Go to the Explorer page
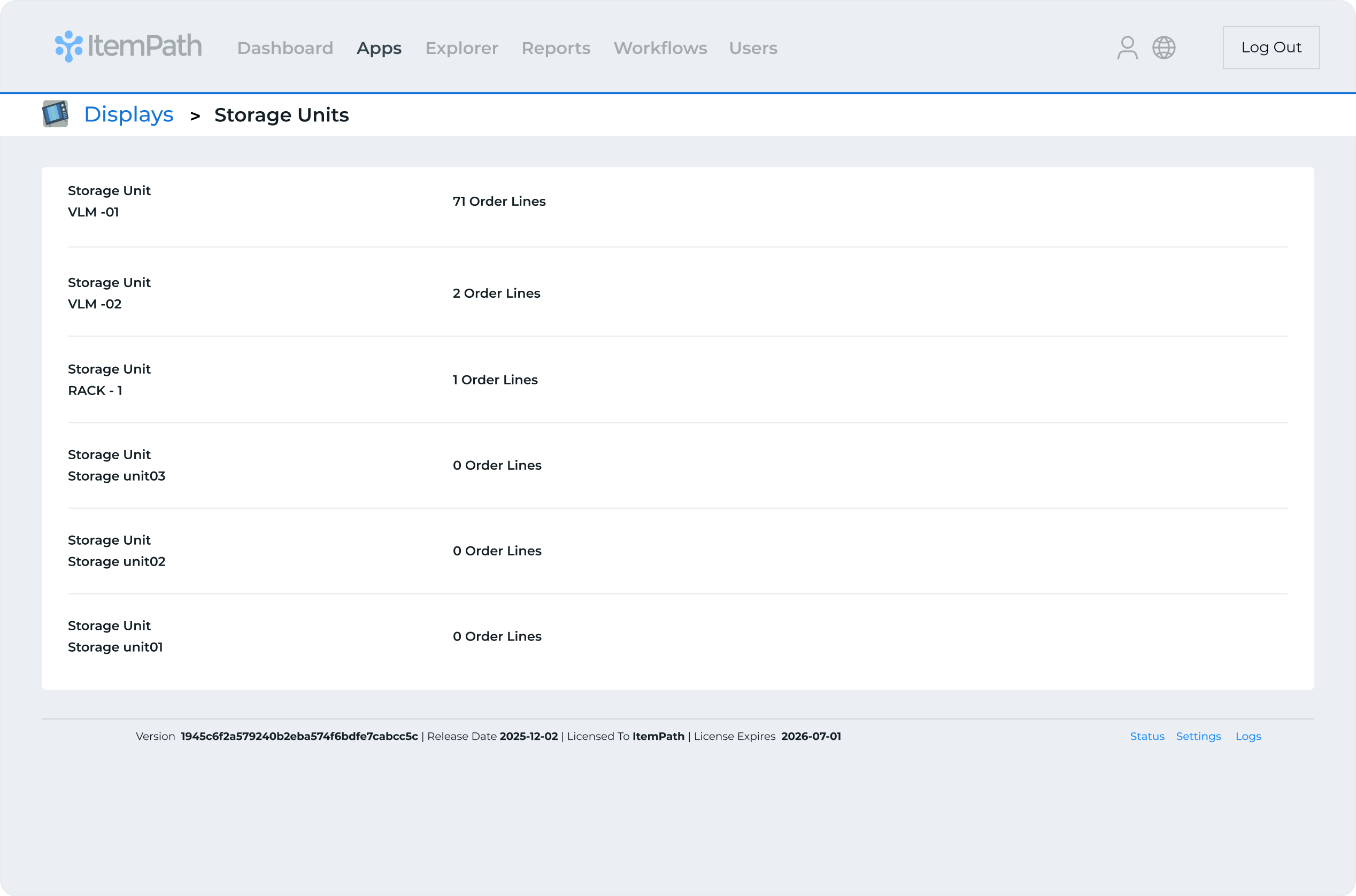 pyautogui.click(x=461, y=48)
